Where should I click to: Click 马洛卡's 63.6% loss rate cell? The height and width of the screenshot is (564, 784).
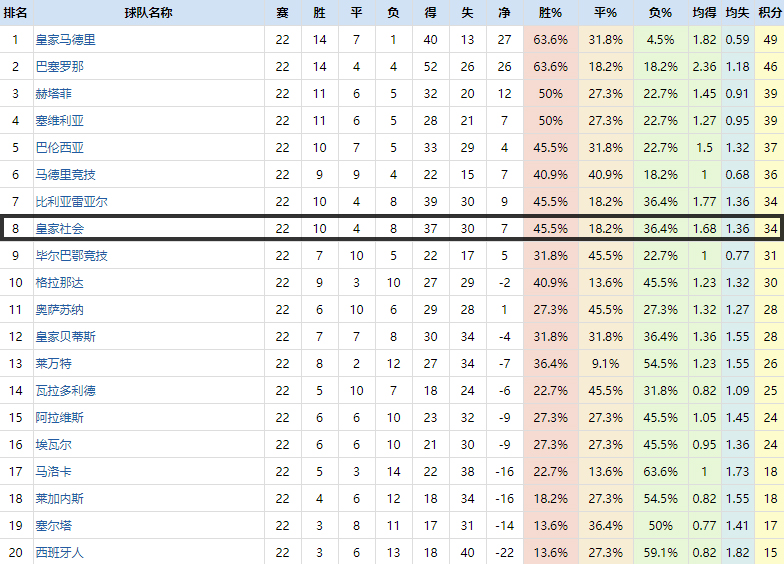[x=660, y=471]
